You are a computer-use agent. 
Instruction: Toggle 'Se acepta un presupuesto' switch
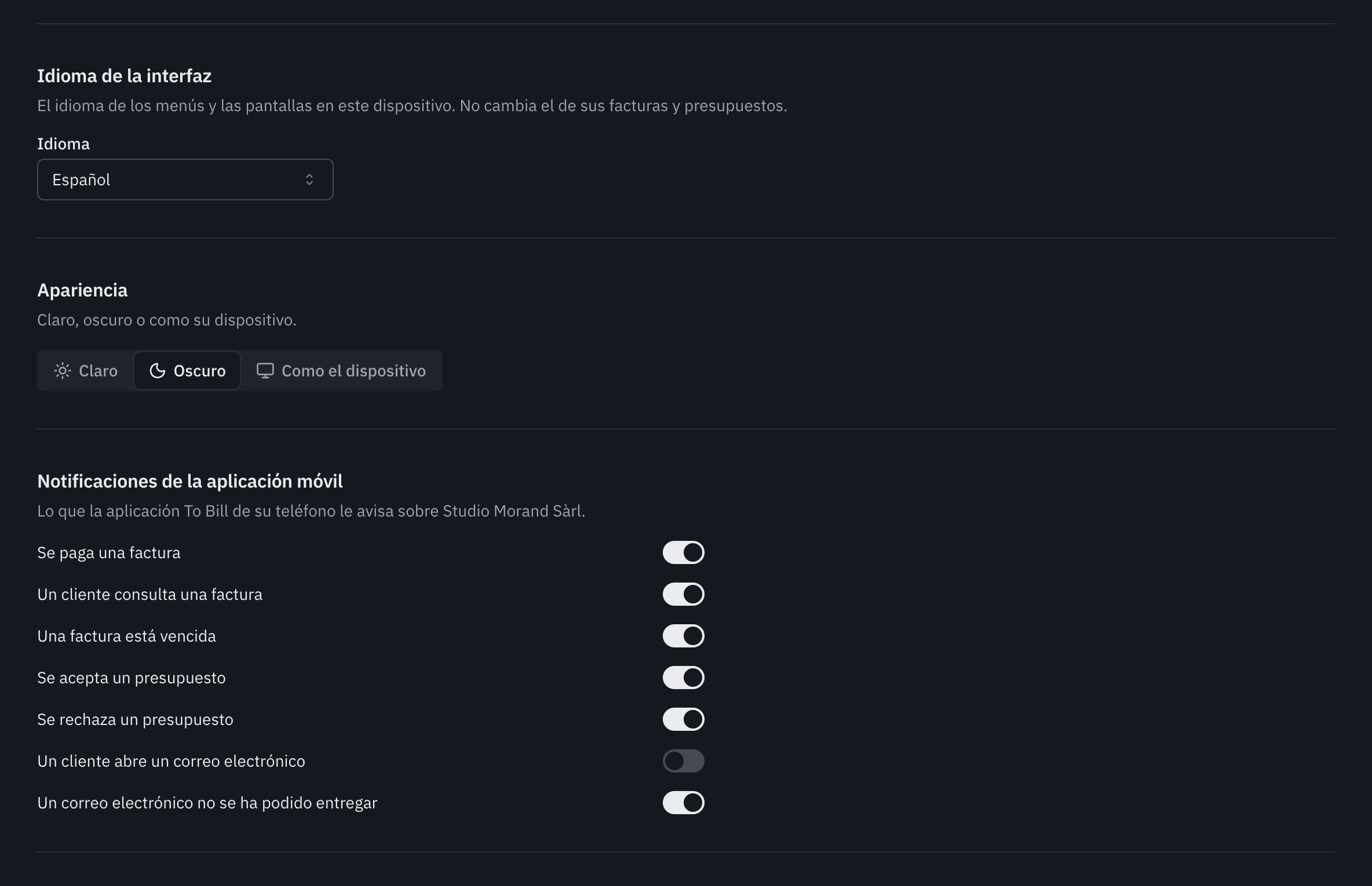pos(684,678)
